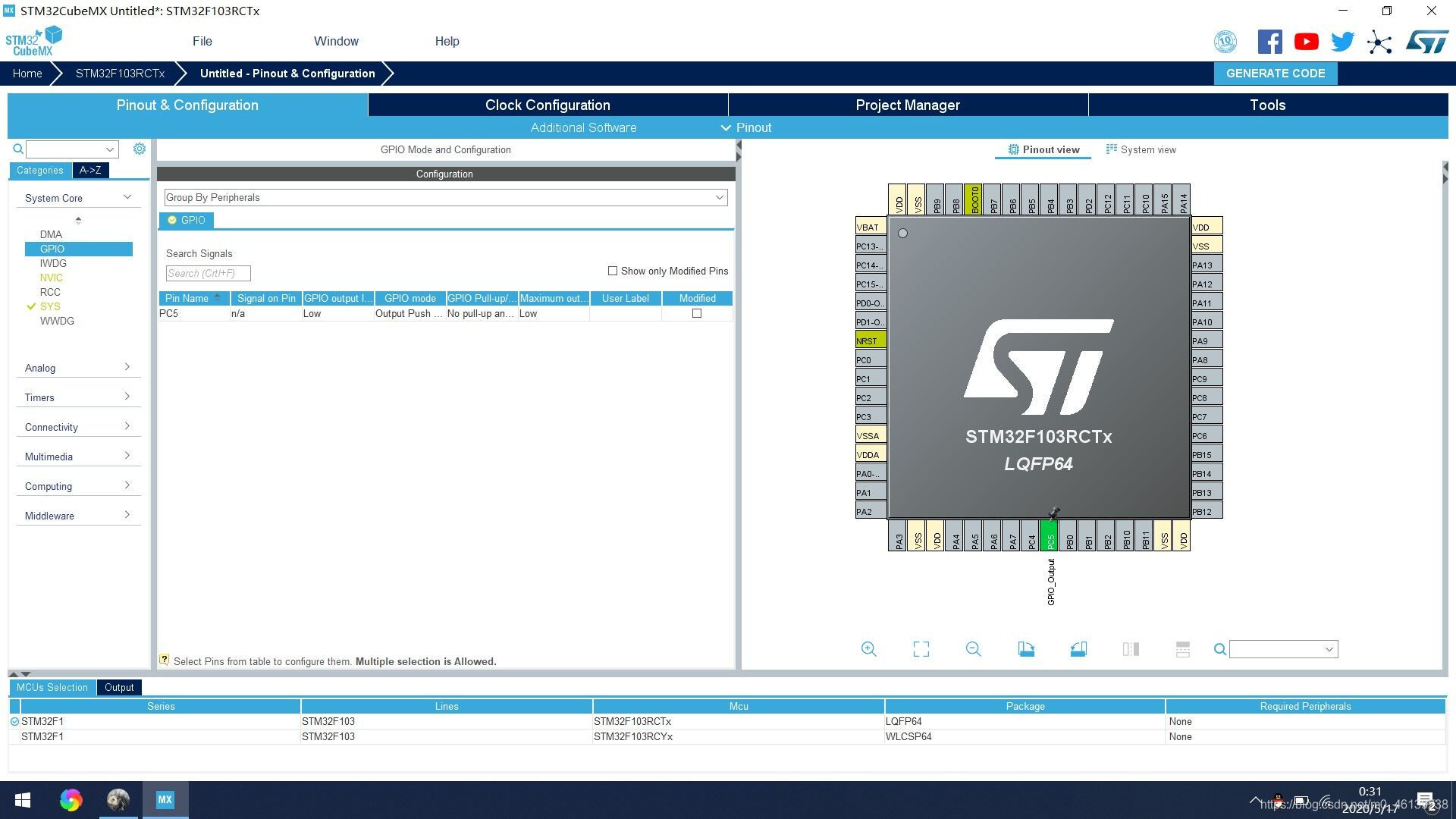Viewport: 1456px width, 819px height.
Task: Enable GPIO peripheral toggle indicator
Action: click(172, 220)
